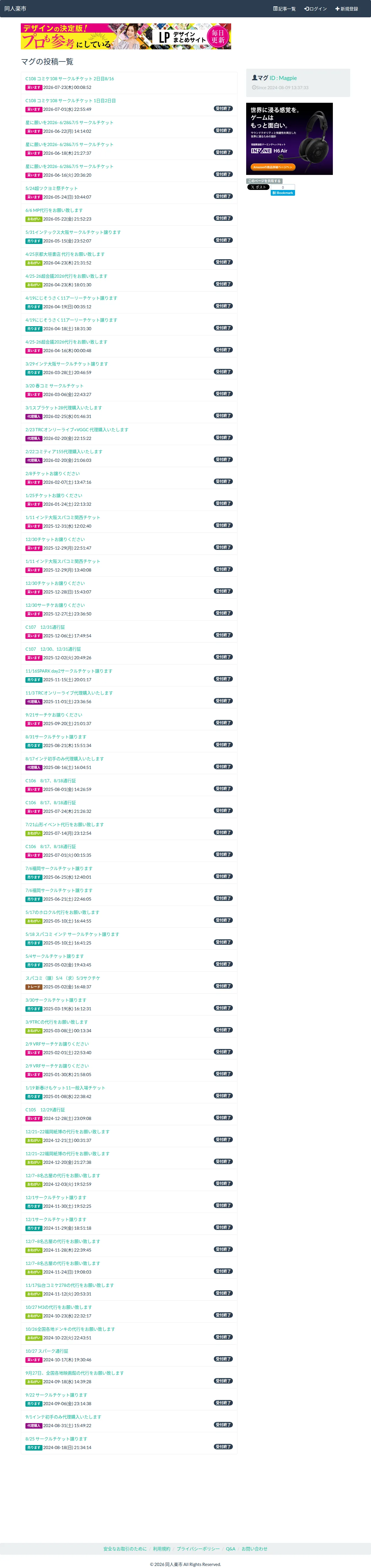The width and height of the screenshot is (371, 1568).
Task: Open post 3/20 春コミ サークルチケット
Action: [55, 386]
